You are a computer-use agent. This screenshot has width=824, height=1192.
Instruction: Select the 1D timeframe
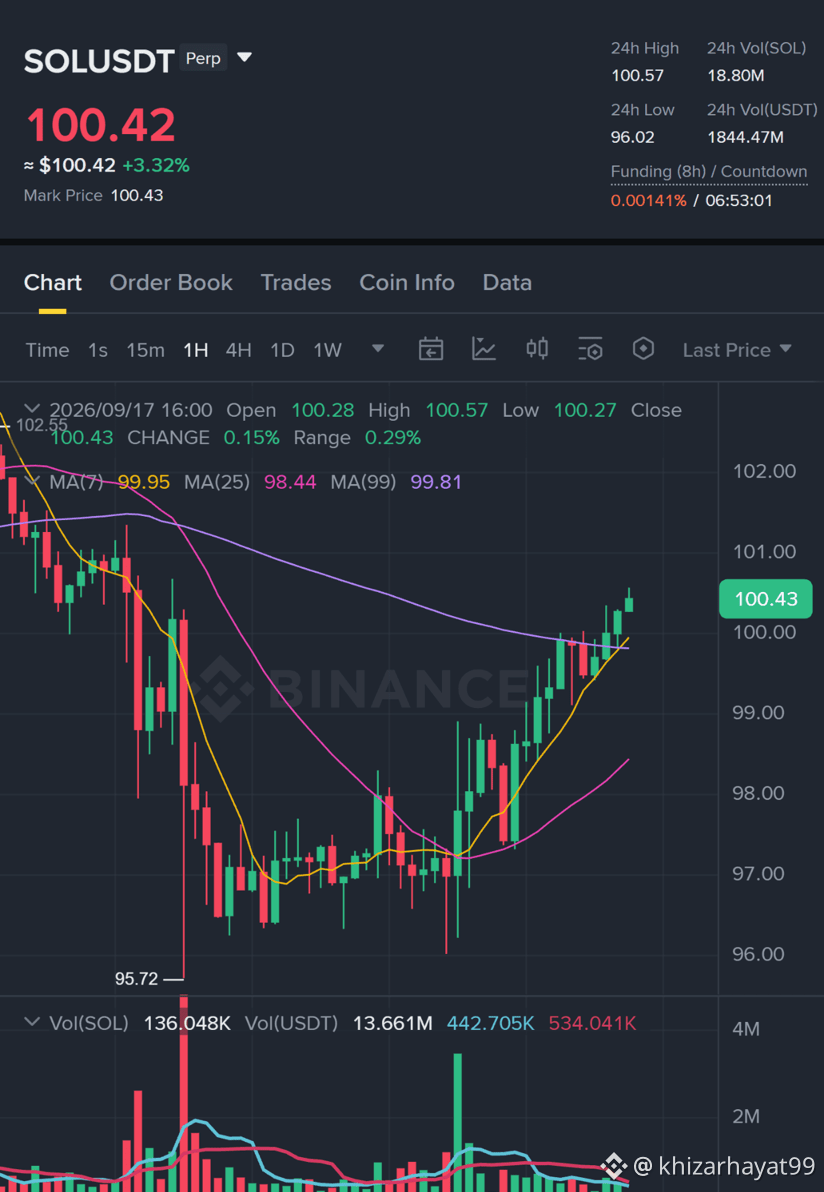point(283,350)
